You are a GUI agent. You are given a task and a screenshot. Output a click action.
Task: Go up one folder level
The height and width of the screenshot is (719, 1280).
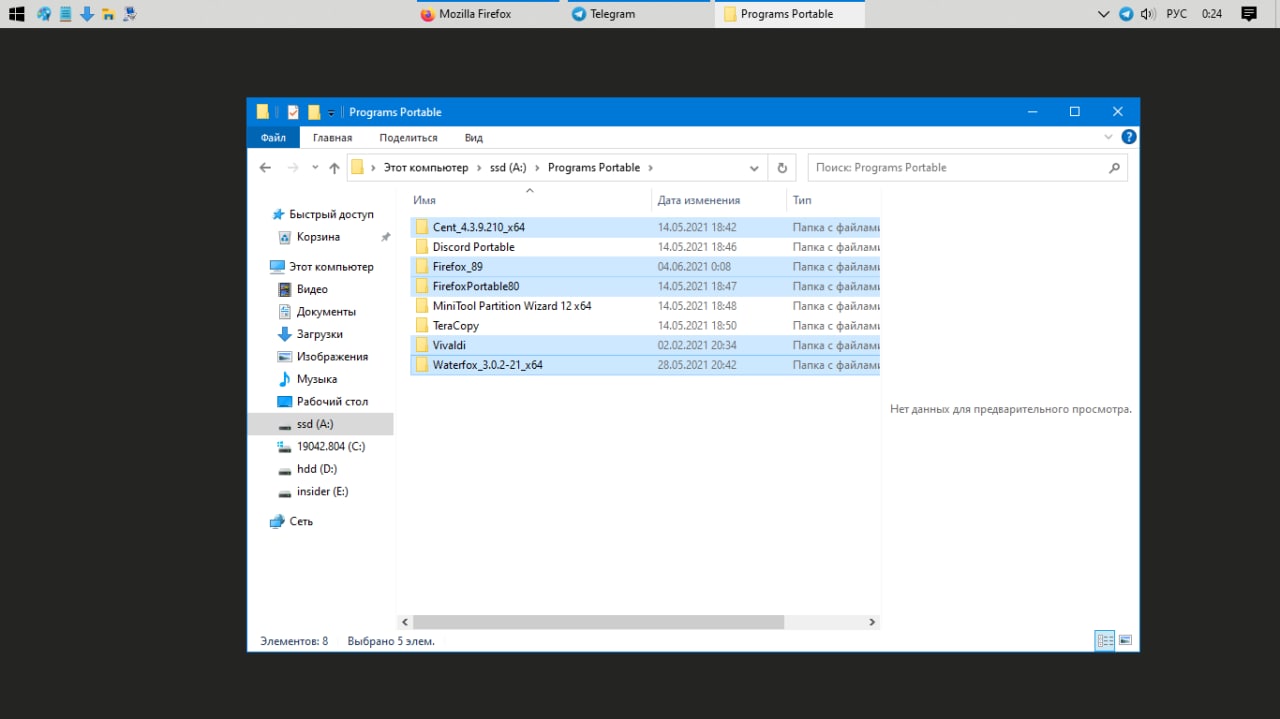click(x=334, y=168)
